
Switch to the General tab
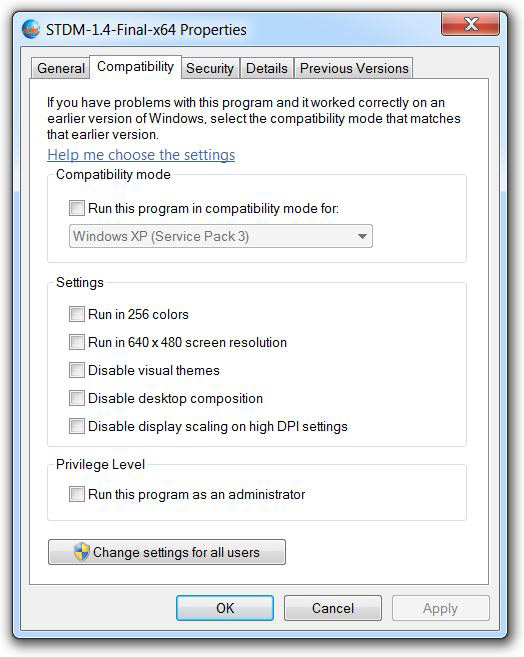click(x=61, y=68)
